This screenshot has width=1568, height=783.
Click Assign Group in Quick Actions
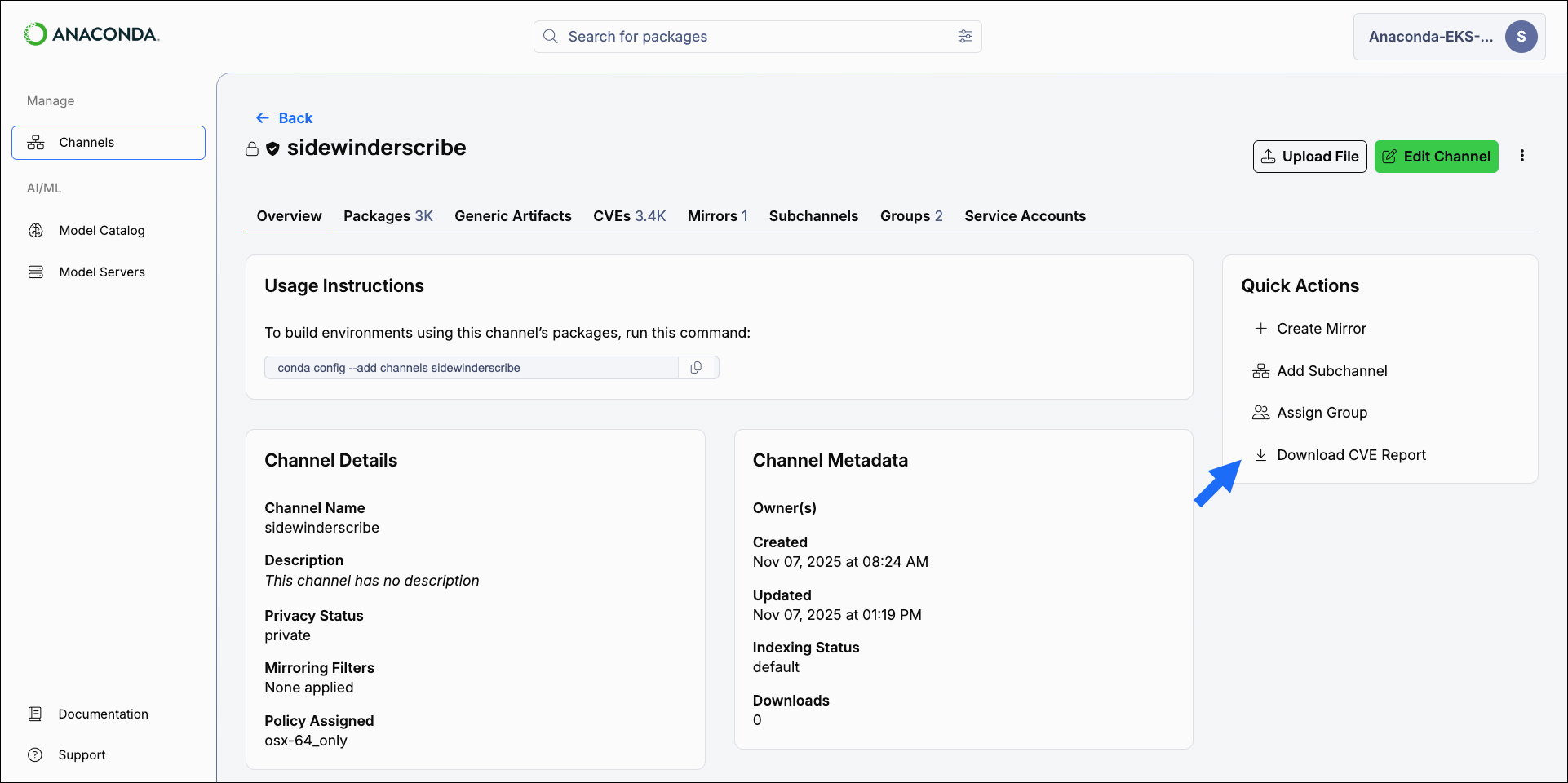coord(1322,412)
